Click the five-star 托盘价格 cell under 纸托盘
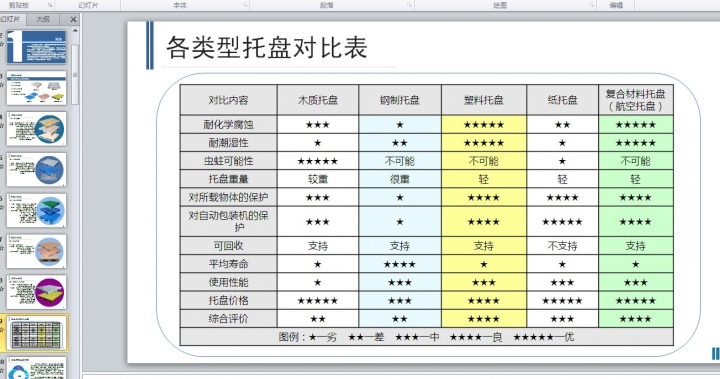Screen dimensions: 720x379 click(562, 300)
